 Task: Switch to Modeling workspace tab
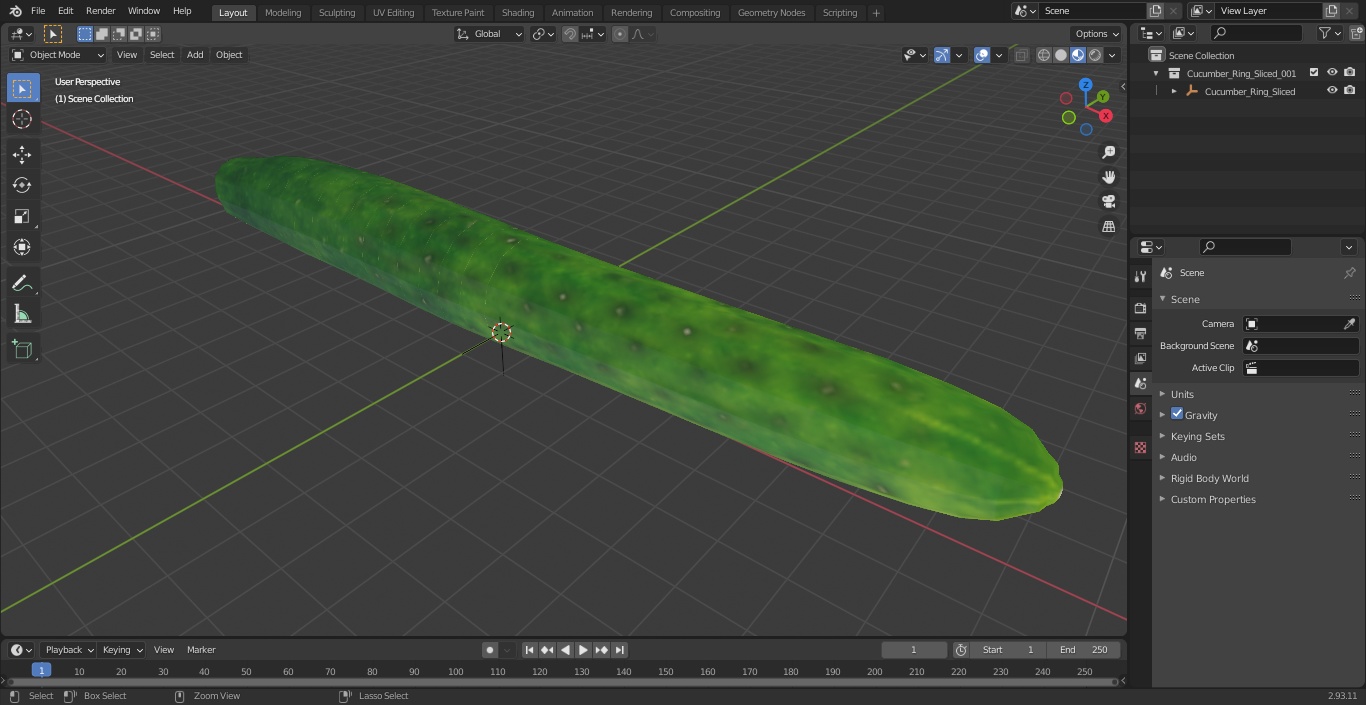283,13
